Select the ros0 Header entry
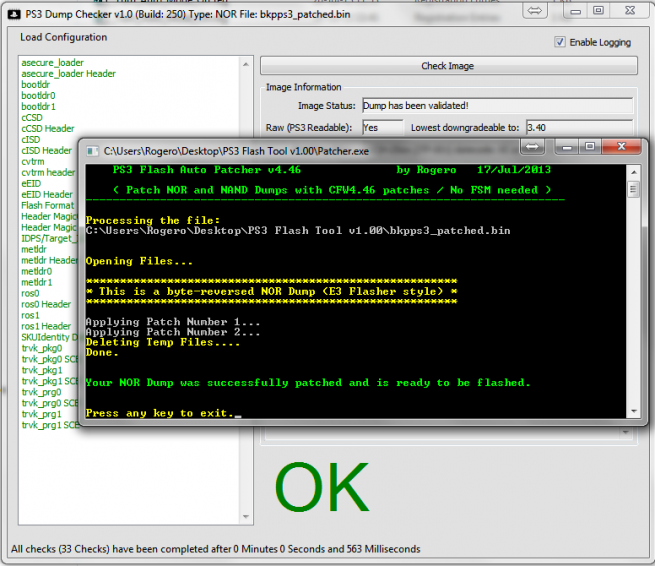The image size is (655, 566). [x=46, y=304]
